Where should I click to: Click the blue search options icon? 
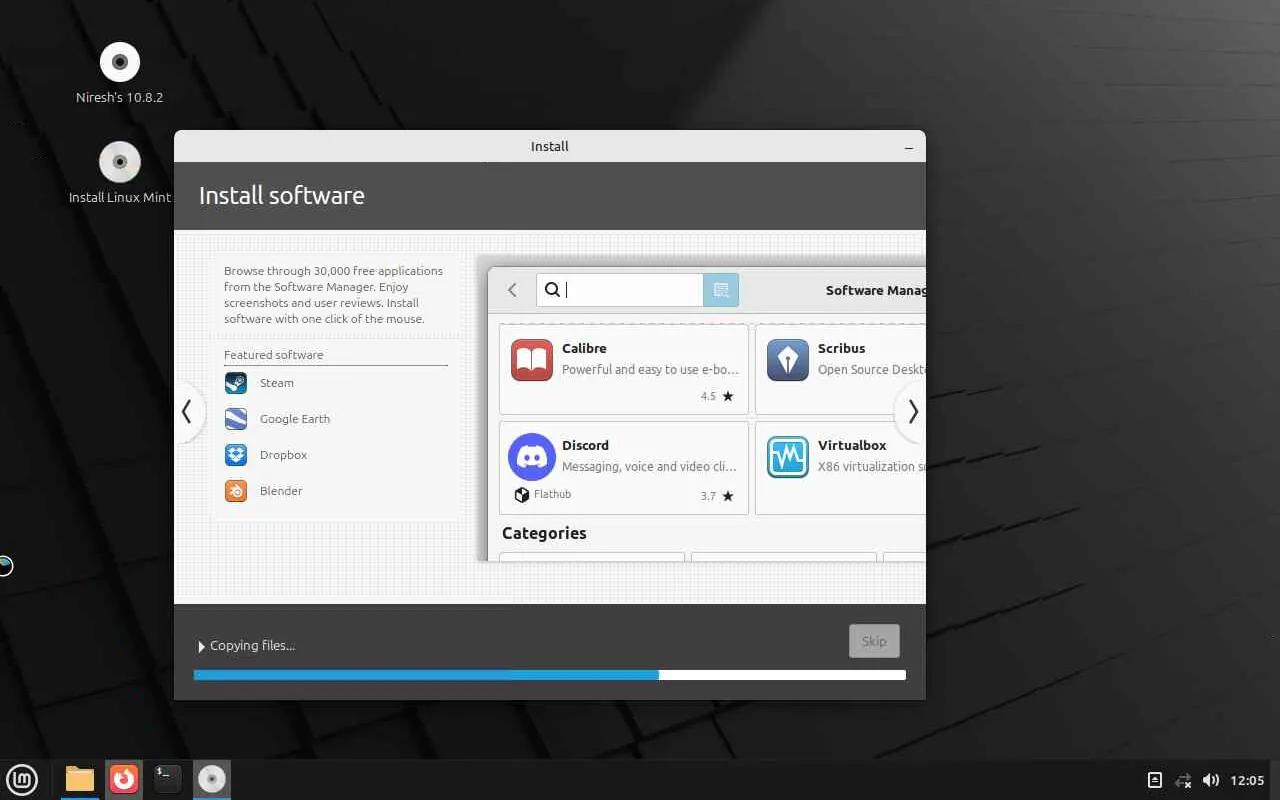[721, 290]
